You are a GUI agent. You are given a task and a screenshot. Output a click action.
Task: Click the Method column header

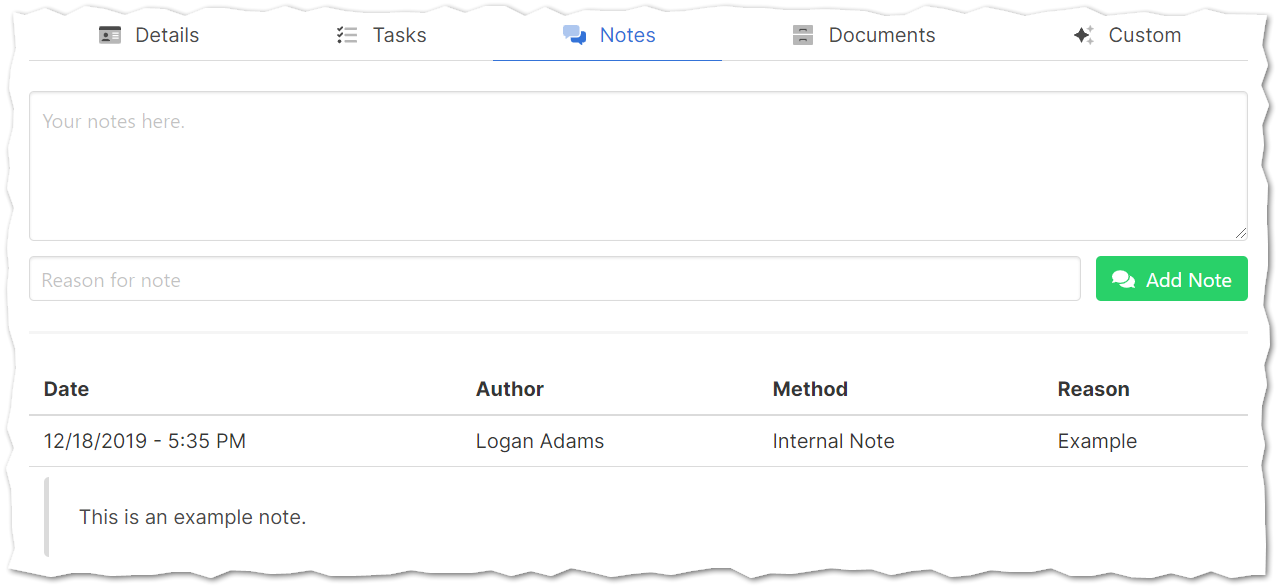810,389
